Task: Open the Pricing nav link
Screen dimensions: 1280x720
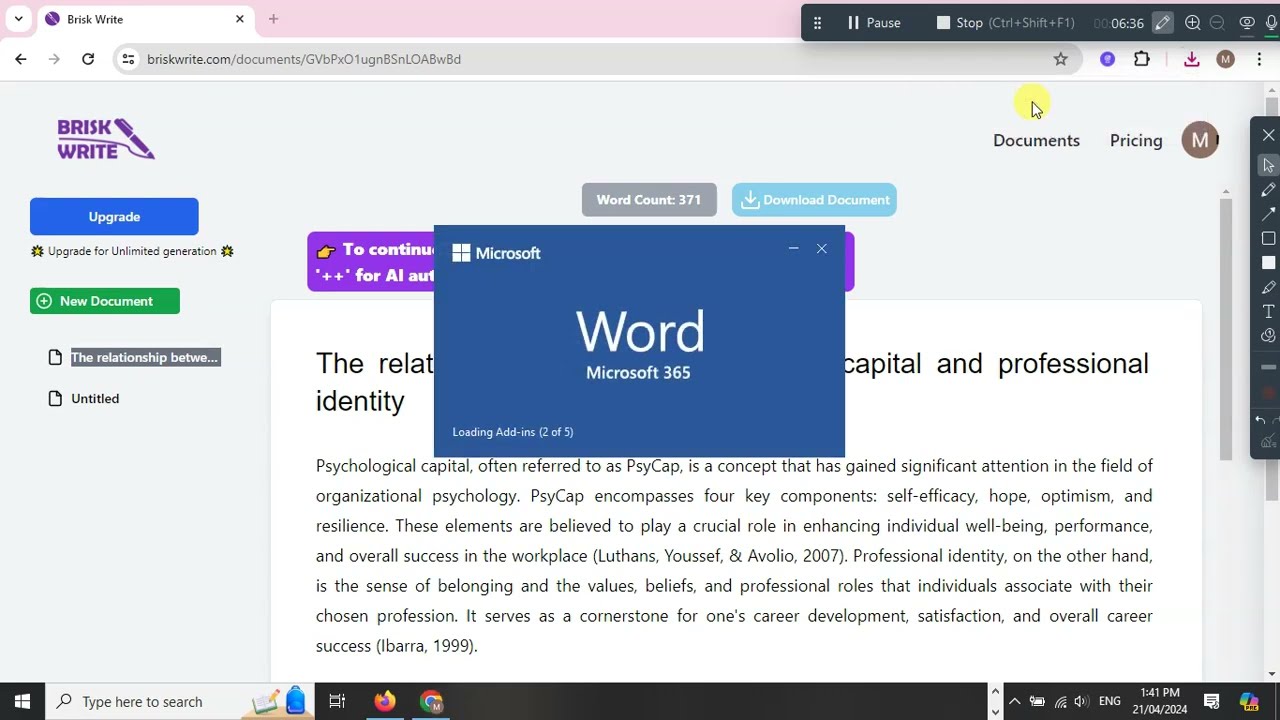Action: [1136, 140]
